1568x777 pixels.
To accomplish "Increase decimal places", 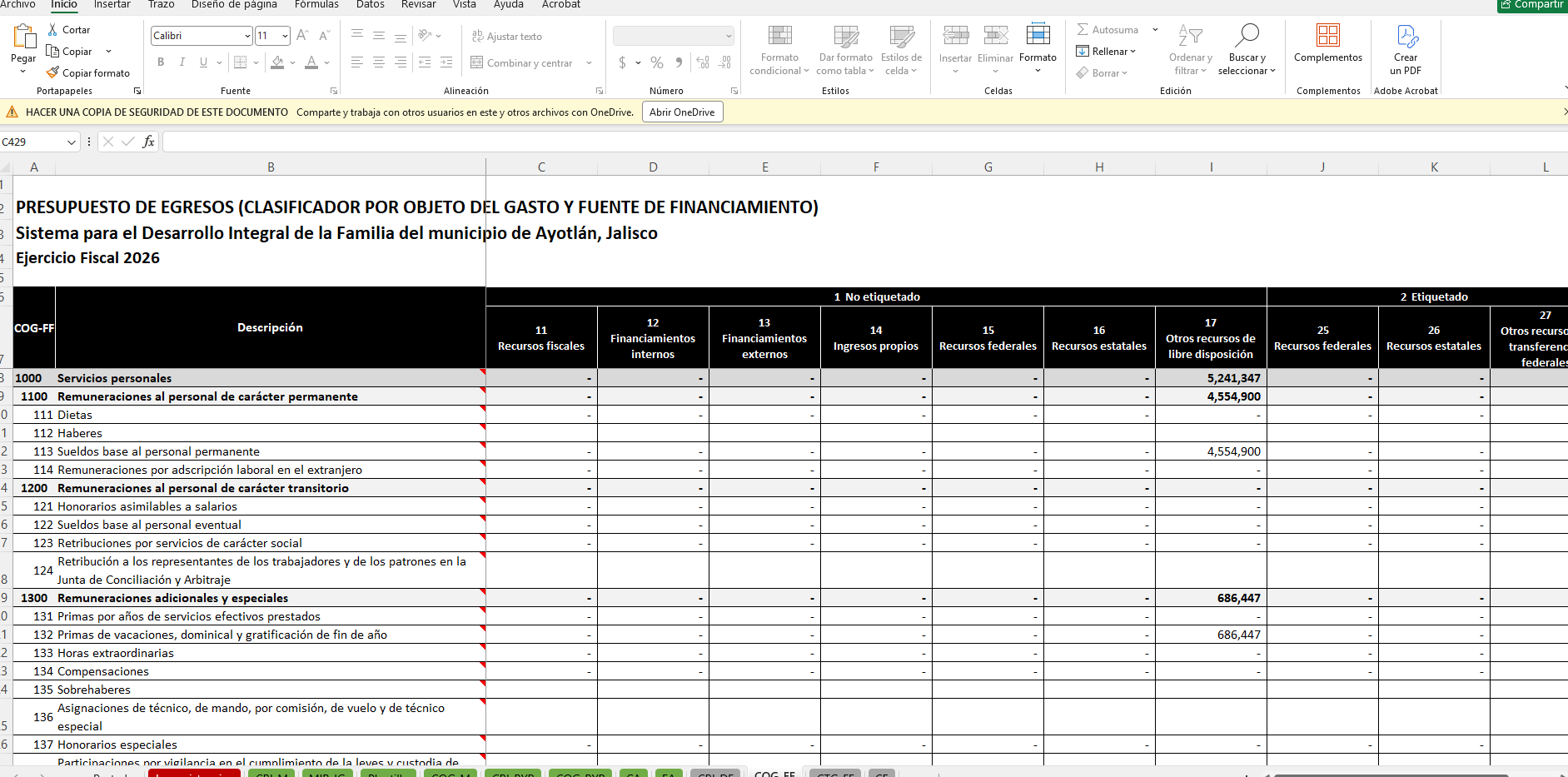I will (703, 62).
